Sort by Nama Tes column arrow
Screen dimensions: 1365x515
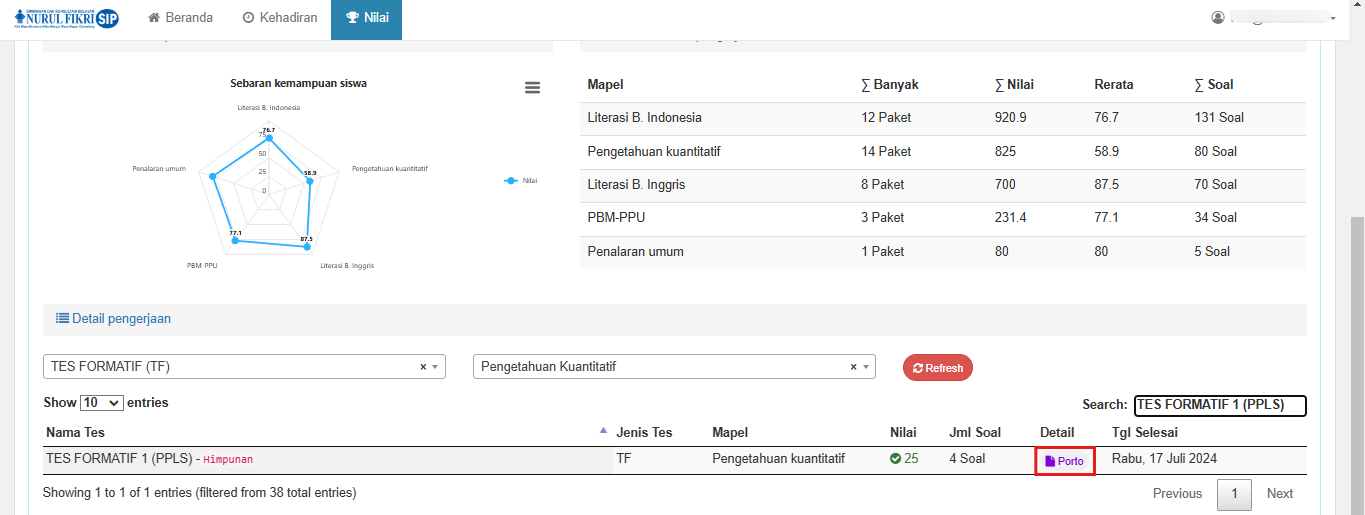point(603,431)
